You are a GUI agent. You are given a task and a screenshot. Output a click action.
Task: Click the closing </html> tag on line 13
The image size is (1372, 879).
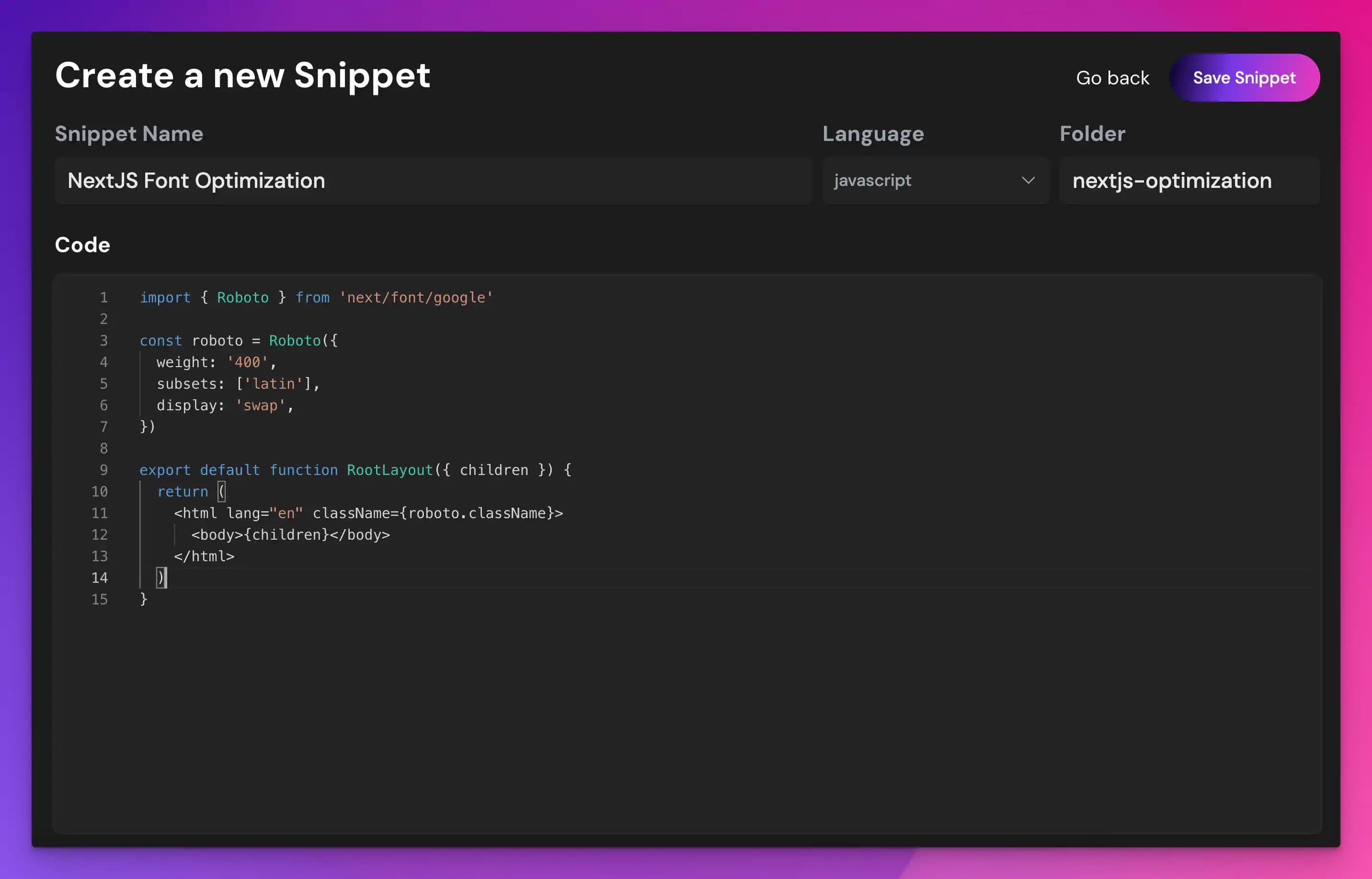(204, 556)
